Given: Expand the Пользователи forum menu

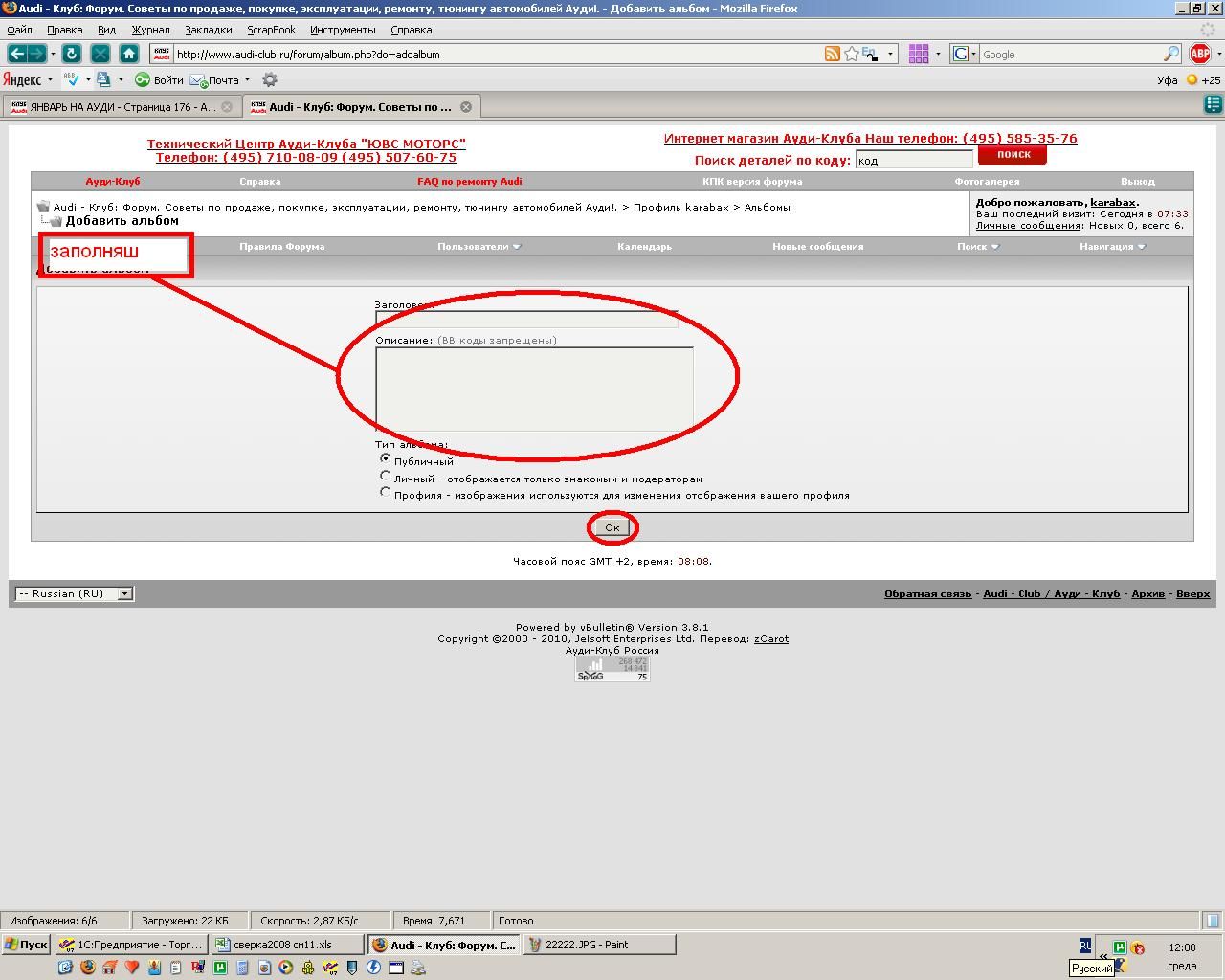Looking at the screenshot, I should [479, 246].
